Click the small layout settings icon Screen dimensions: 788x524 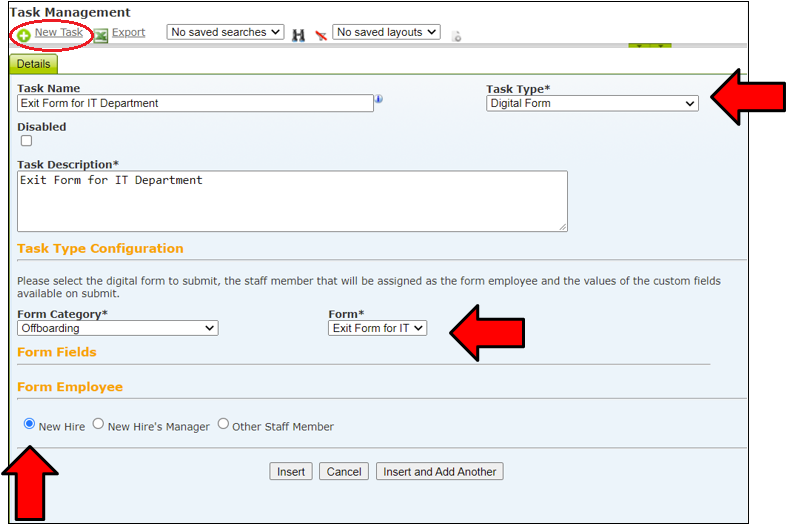(456, 36)
